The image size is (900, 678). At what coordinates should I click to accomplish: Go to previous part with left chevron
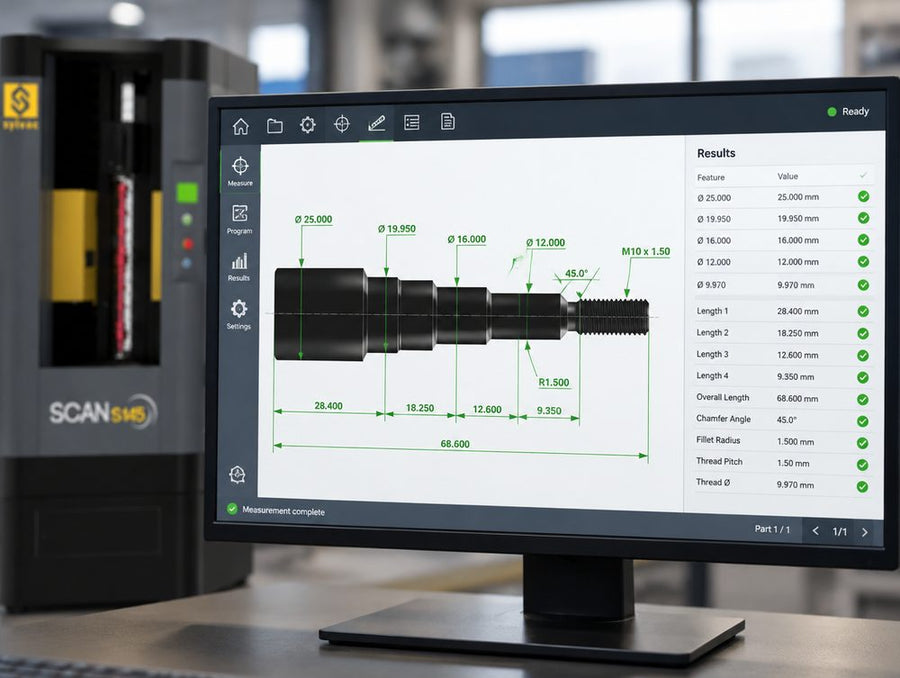click(x=815, y=531)
